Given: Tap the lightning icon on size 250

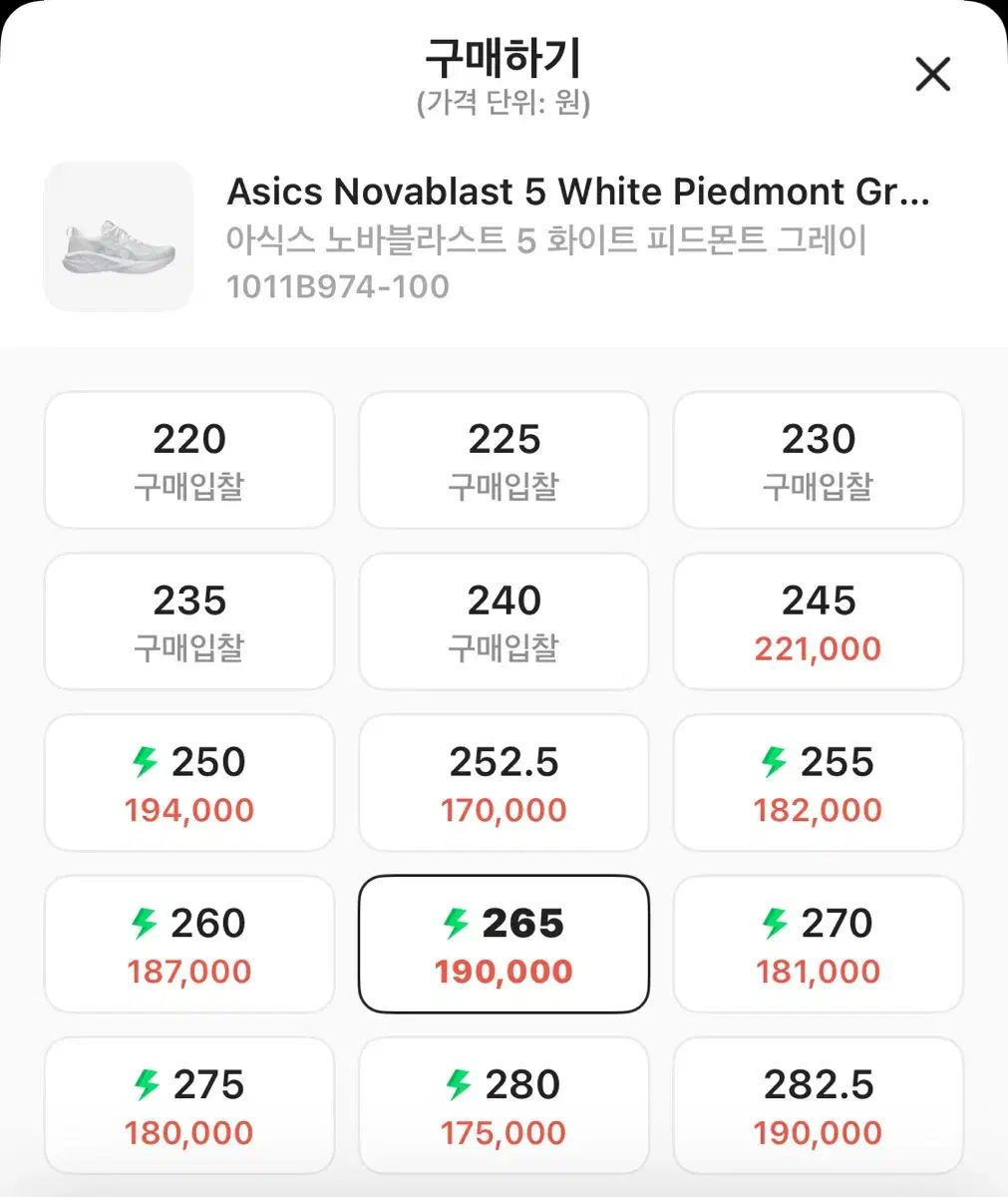Looking at the screenshot, I should coord(146,762).
